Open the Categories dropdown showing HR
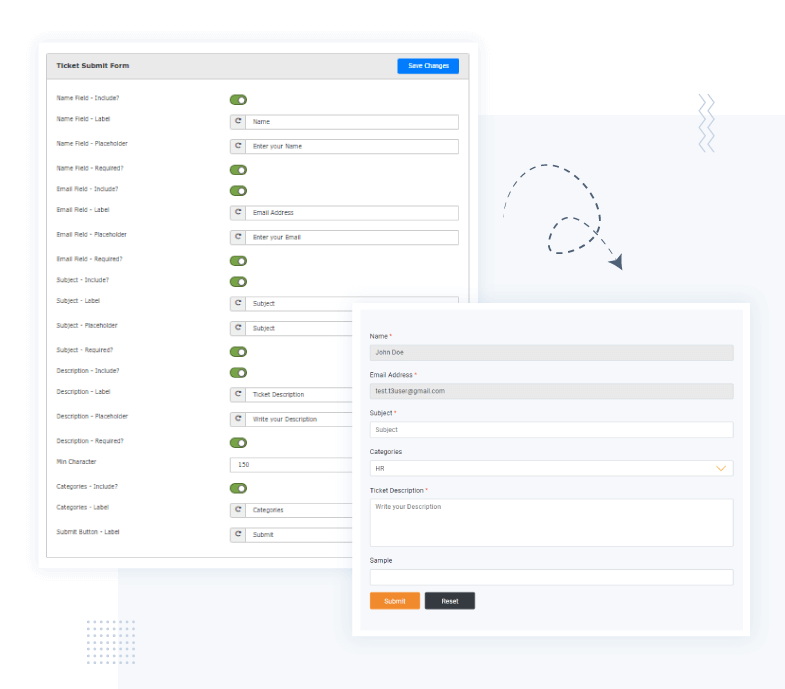 [540, 468]
